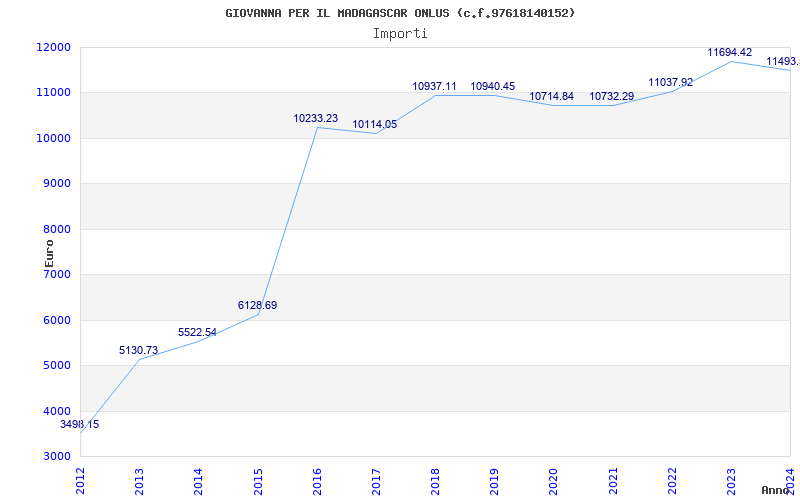800x500 pixels.
Task: Click the 12000 y-axis value
Action: click(53, 47)
